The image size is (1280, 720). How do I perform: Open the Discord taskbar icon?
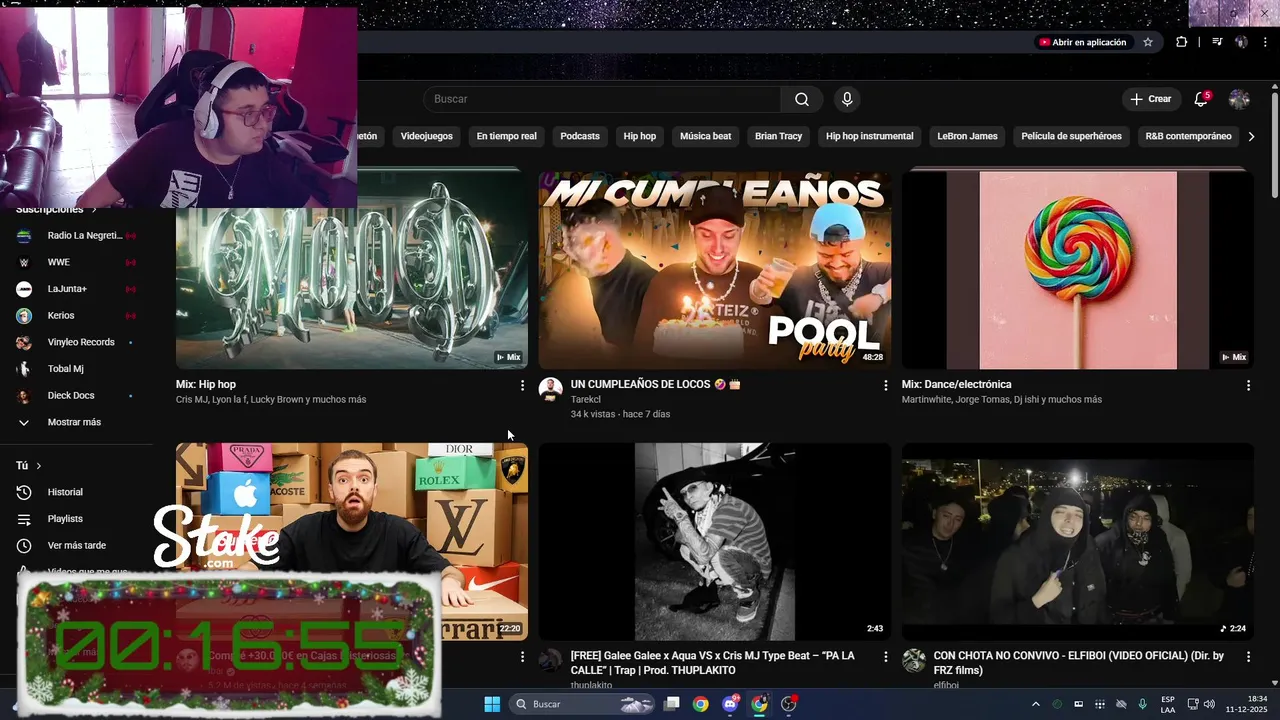(x=730, y=704)
